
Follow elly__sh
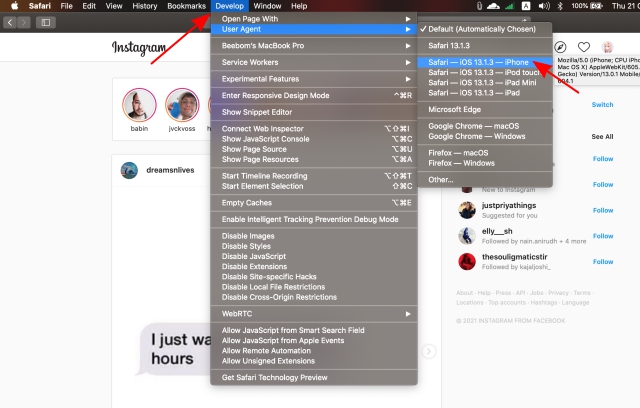603,236
